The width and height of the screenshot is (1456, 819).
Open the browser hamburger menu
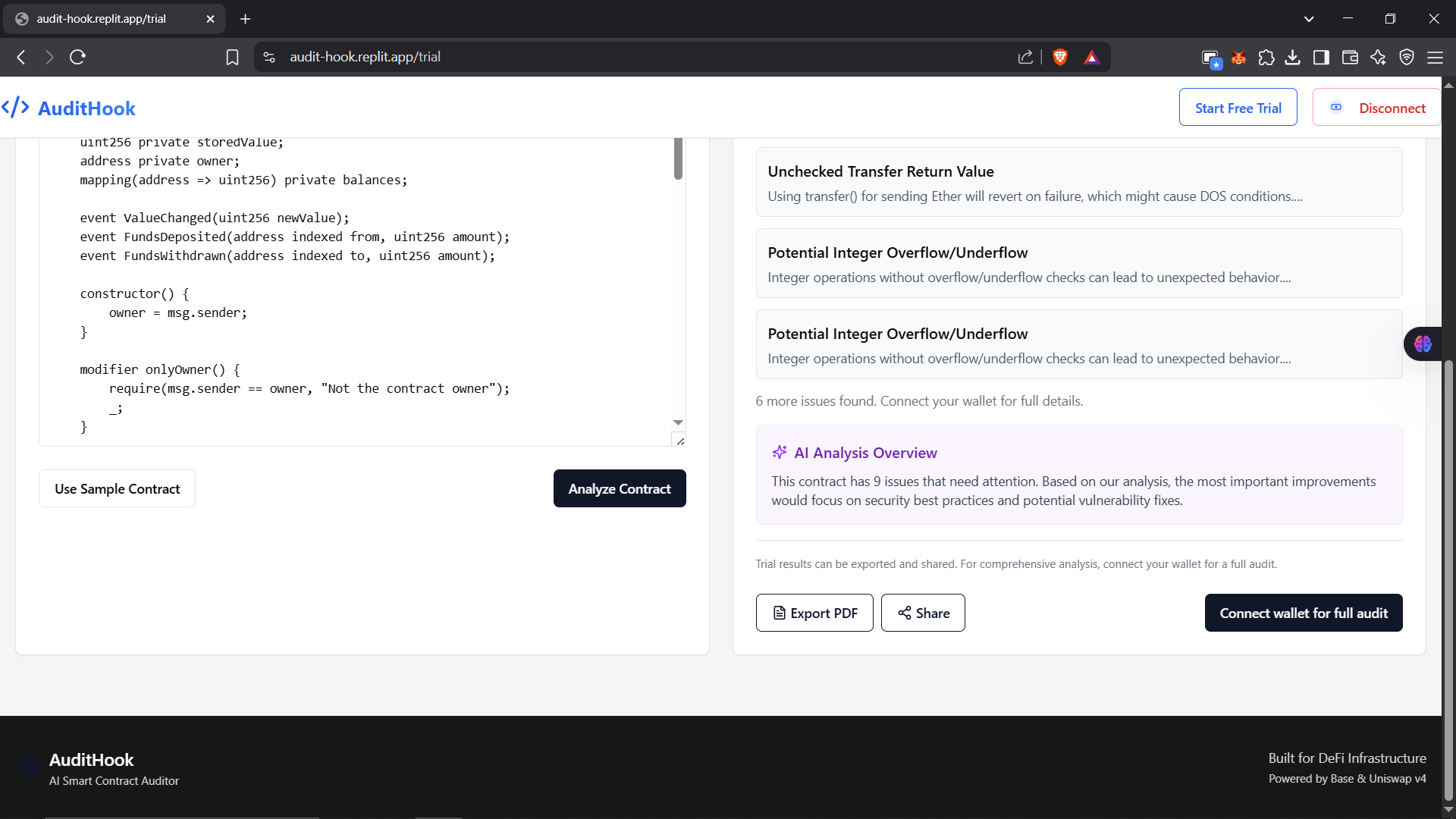pyautogui.click(x=1435, y=57)
